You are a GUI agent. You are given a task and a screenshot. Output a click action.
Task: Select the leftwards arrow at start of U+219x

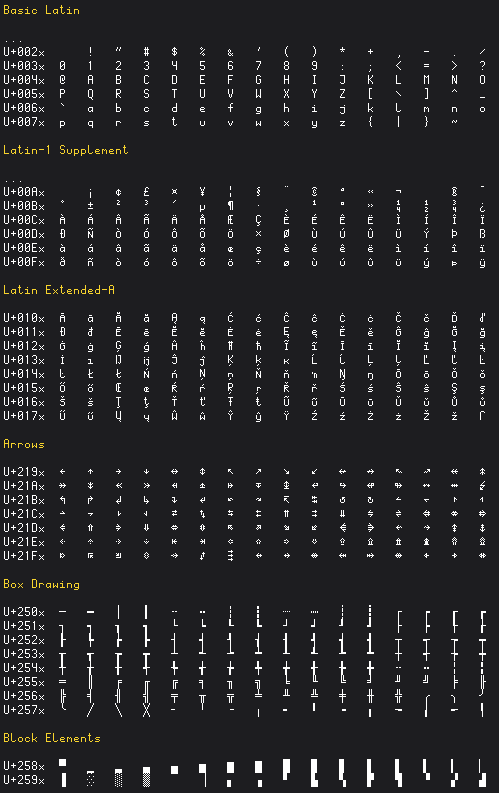click(62, 471)
